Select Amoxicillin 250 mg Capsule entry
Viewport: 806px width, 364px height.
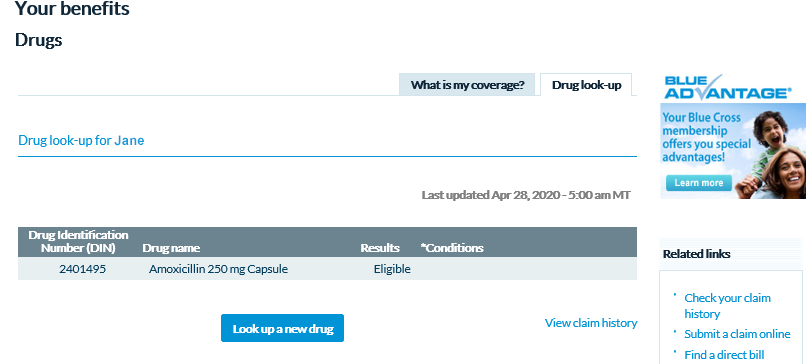pyautogui.click(x=218, y=269)
